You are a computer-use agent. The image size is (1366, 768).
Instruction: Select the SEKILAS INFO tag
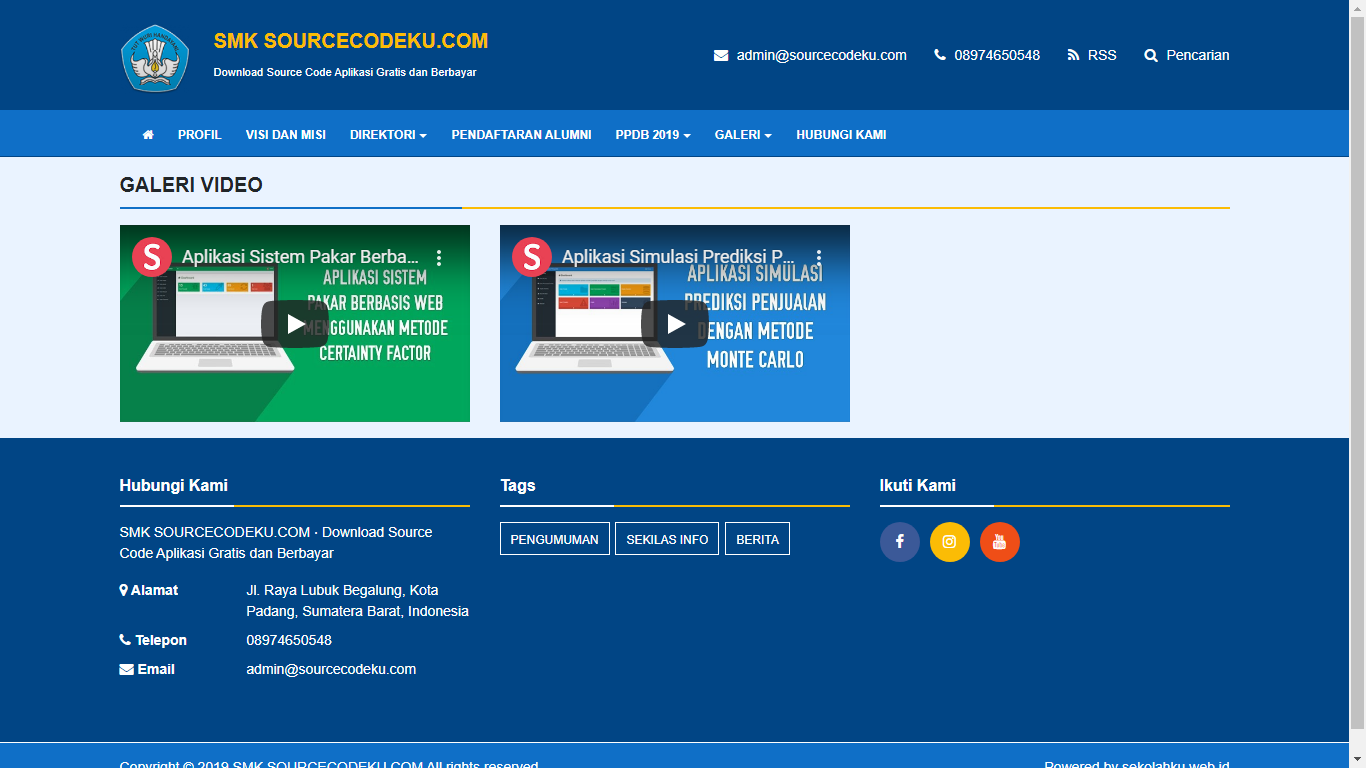point(667,539)
